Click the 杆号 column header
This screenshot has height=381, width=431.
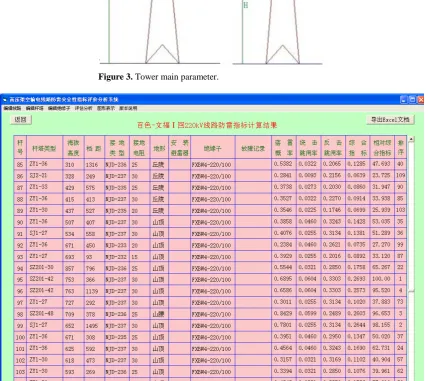pyautogui.click(x=20, y=147)
